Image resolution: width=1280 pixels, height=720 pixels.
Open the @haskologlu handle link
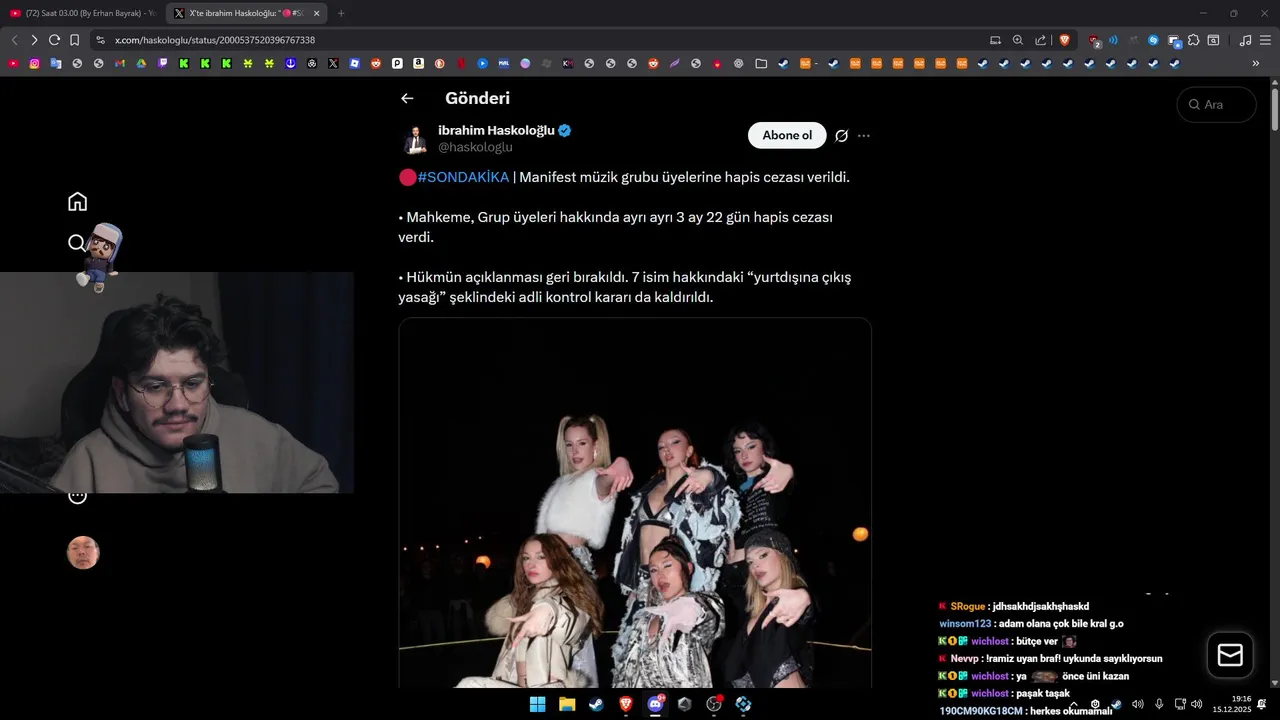pos(475,147)
